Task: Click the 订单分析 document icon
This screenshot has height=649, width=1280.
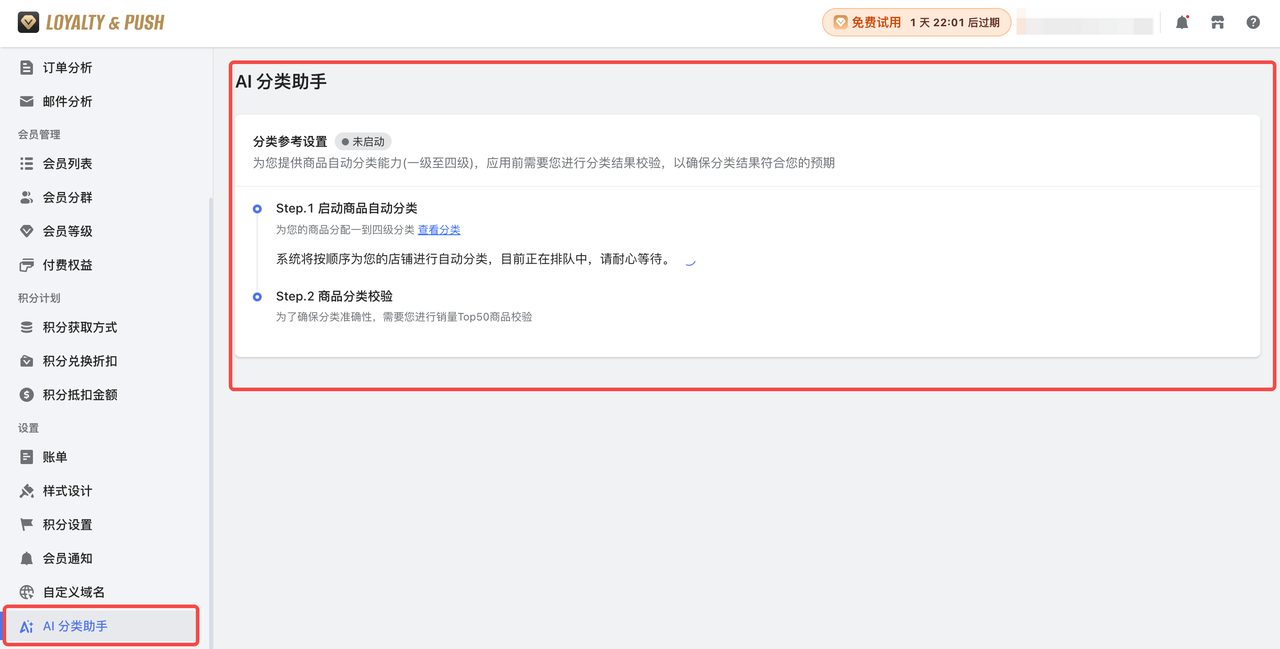Action: tap(27, 68)
